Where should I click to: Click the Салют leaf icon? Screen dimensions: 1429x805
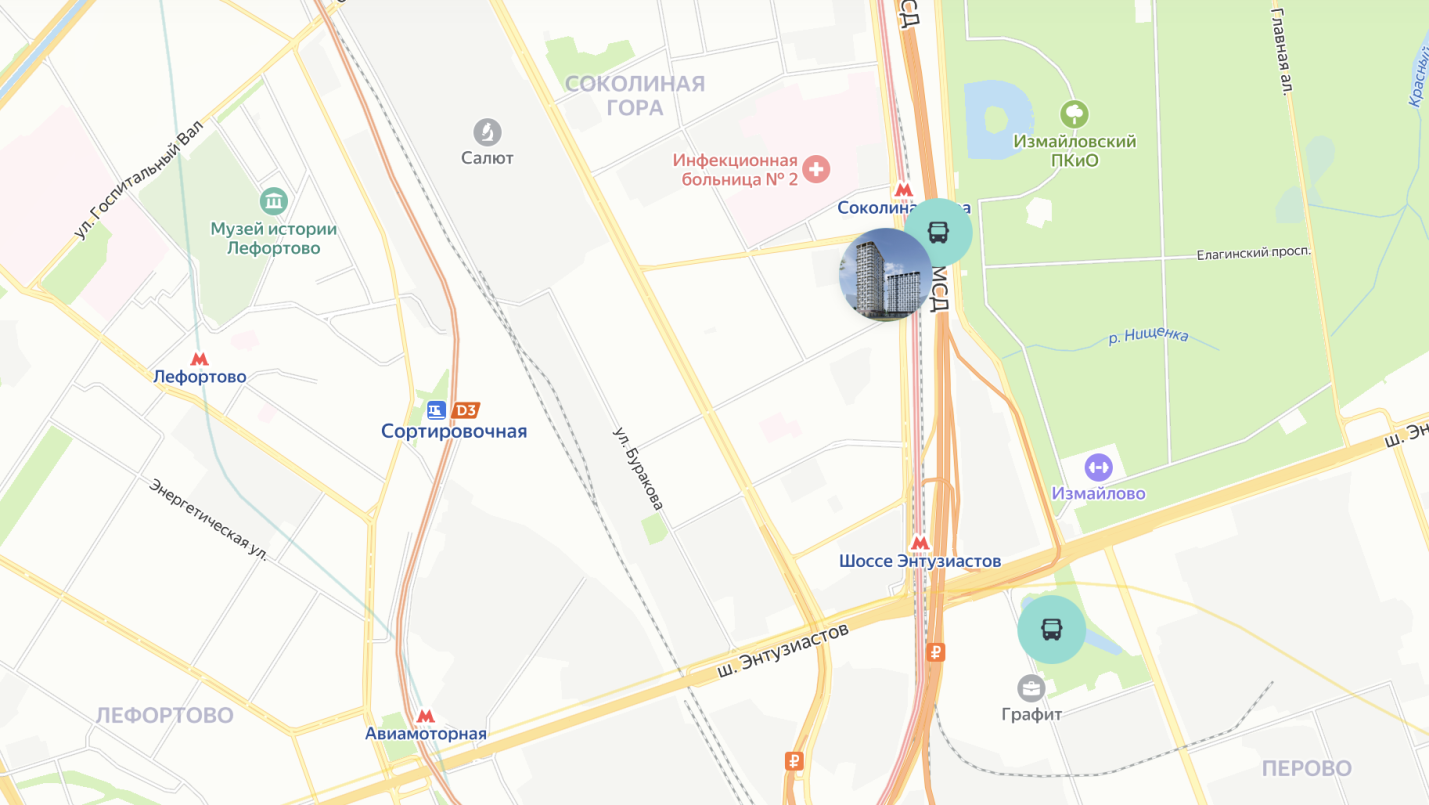(x=487, y=132)
